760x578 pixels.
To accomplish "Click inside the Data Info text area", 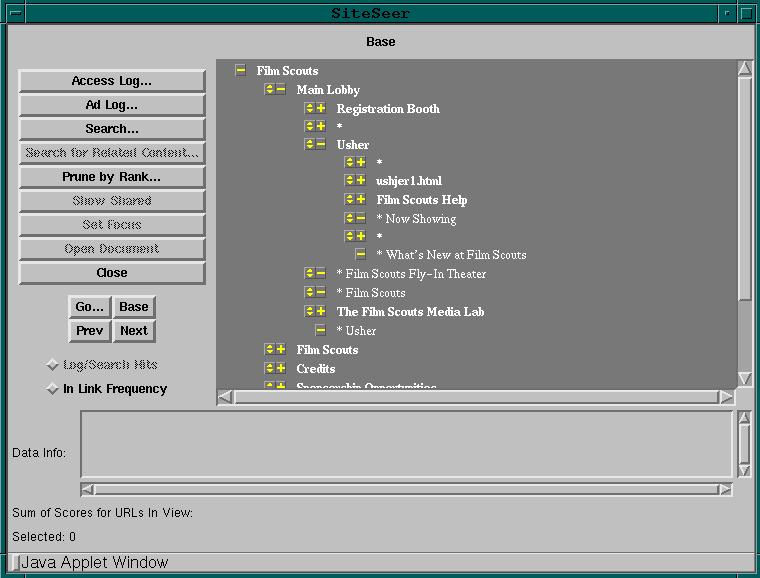I will (406, 444).
